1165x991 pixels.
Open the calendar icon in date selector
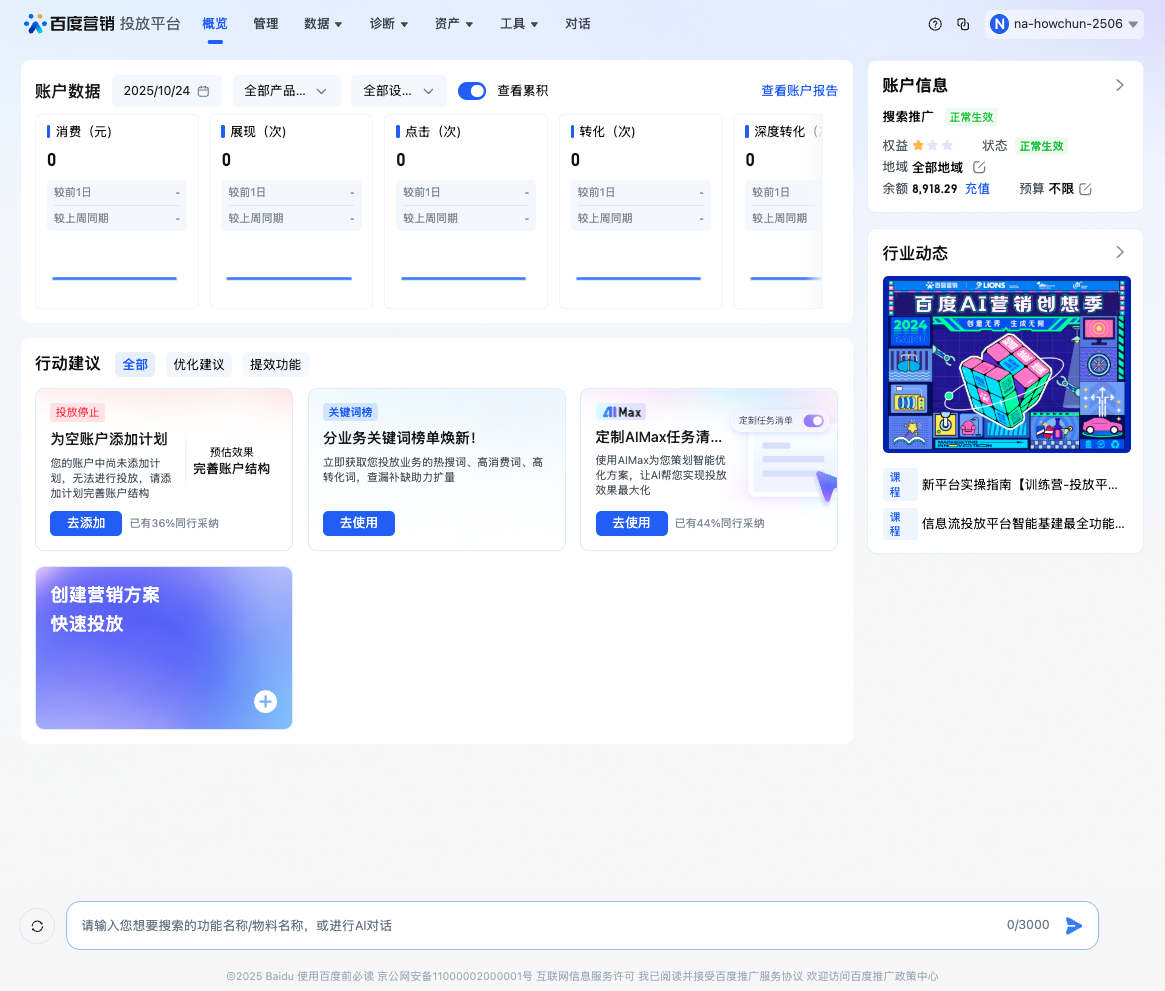click(203, 90)
